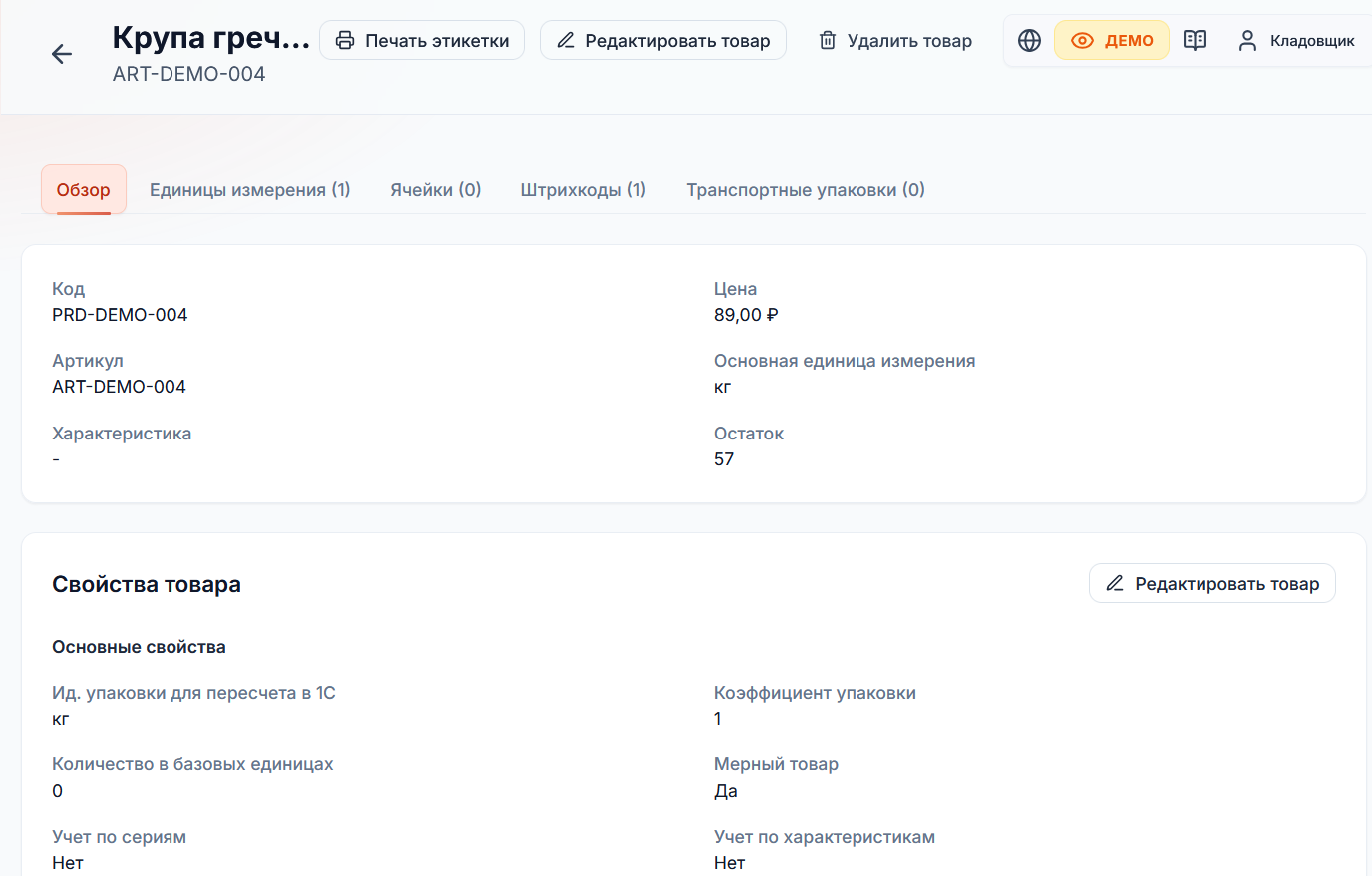Screen dimensions: 1372x876
Task: Click the Основные свойства subheading
Action: (x=139, y=647)
